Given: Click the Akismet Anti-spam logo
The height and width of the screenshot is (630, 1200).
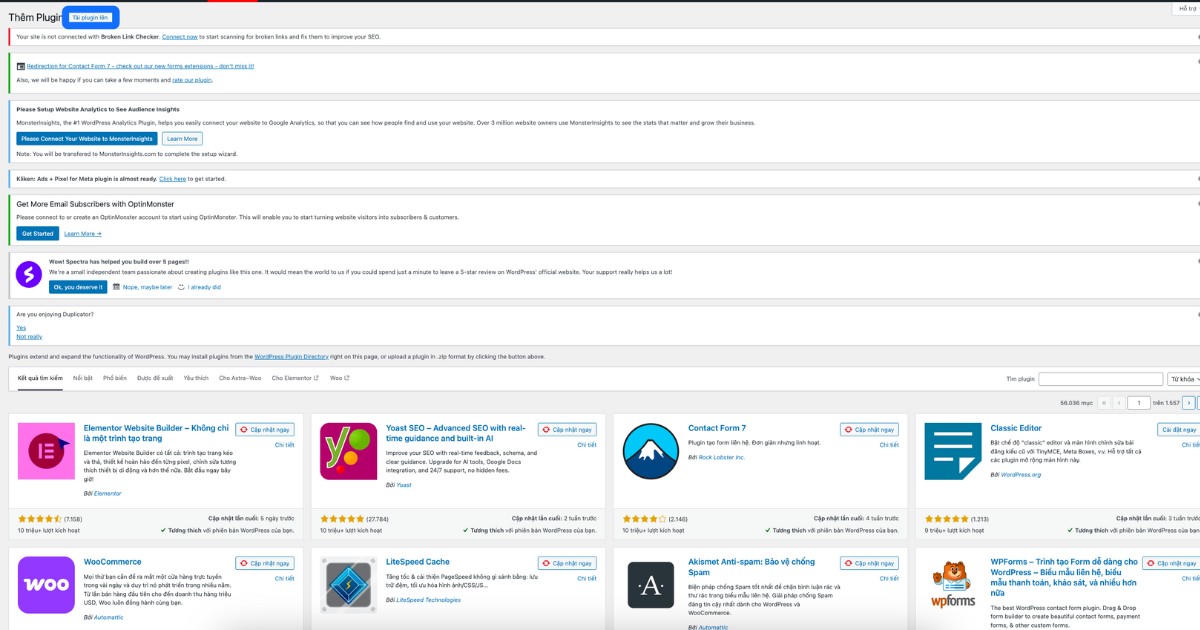Looking at the screenshot, I should 651,585.
